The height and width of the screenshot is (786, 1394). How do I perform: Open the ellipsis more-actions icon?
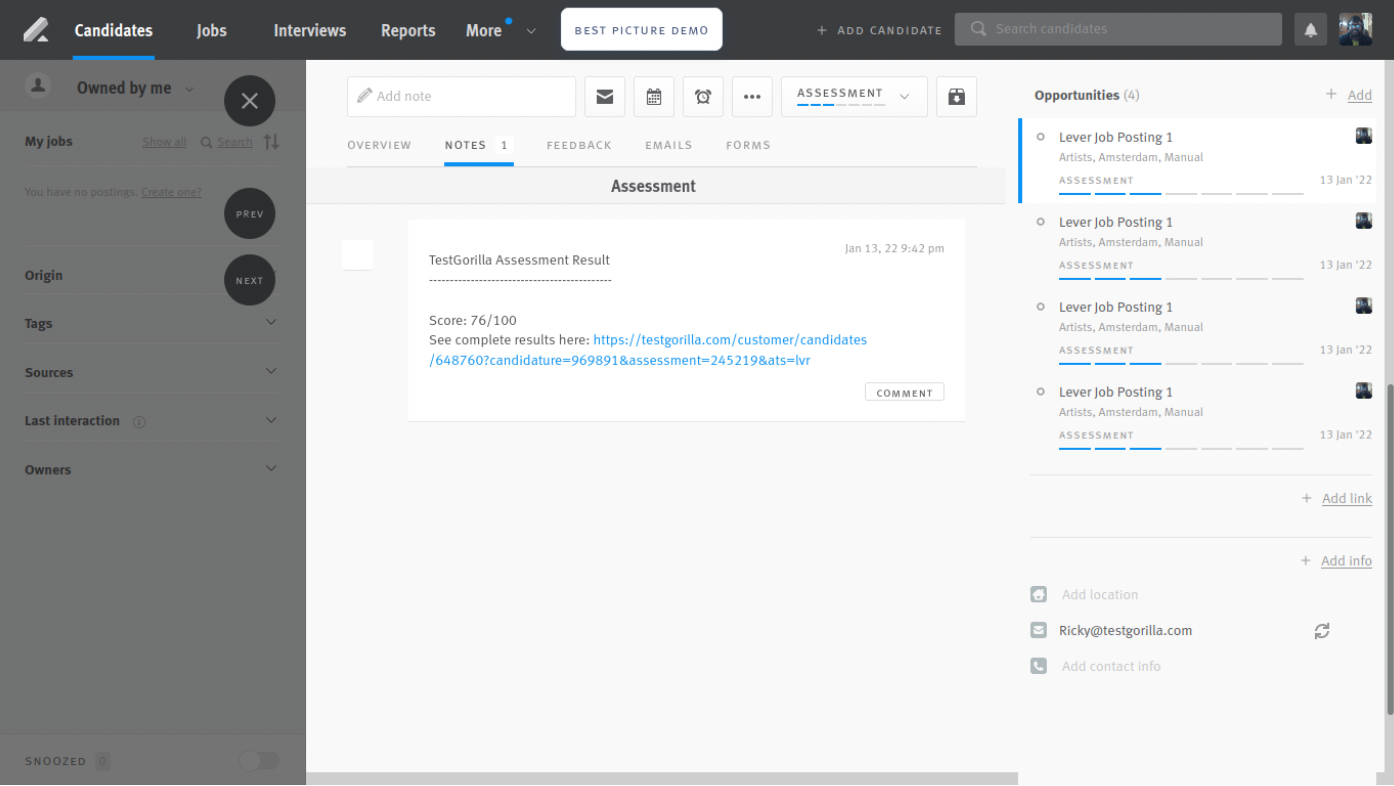(752, 96)
